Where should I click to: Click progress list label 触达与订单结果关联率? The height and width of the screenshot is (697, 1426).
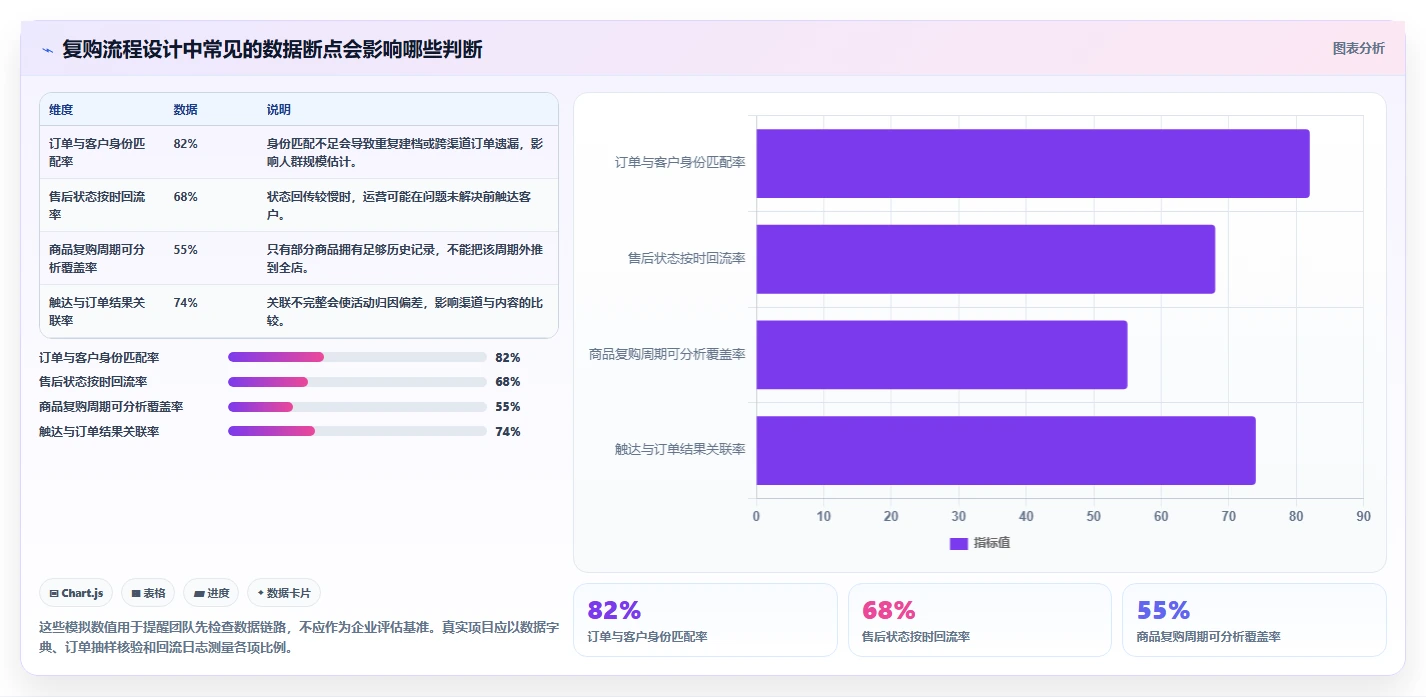coord(99,432)
